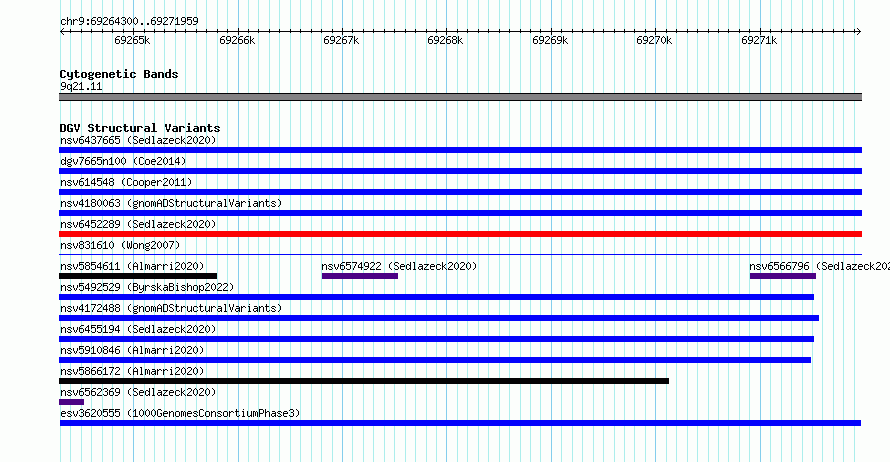
Task: Click the nsv5910846 (Almarri2020) label
Action: (132, 350)
